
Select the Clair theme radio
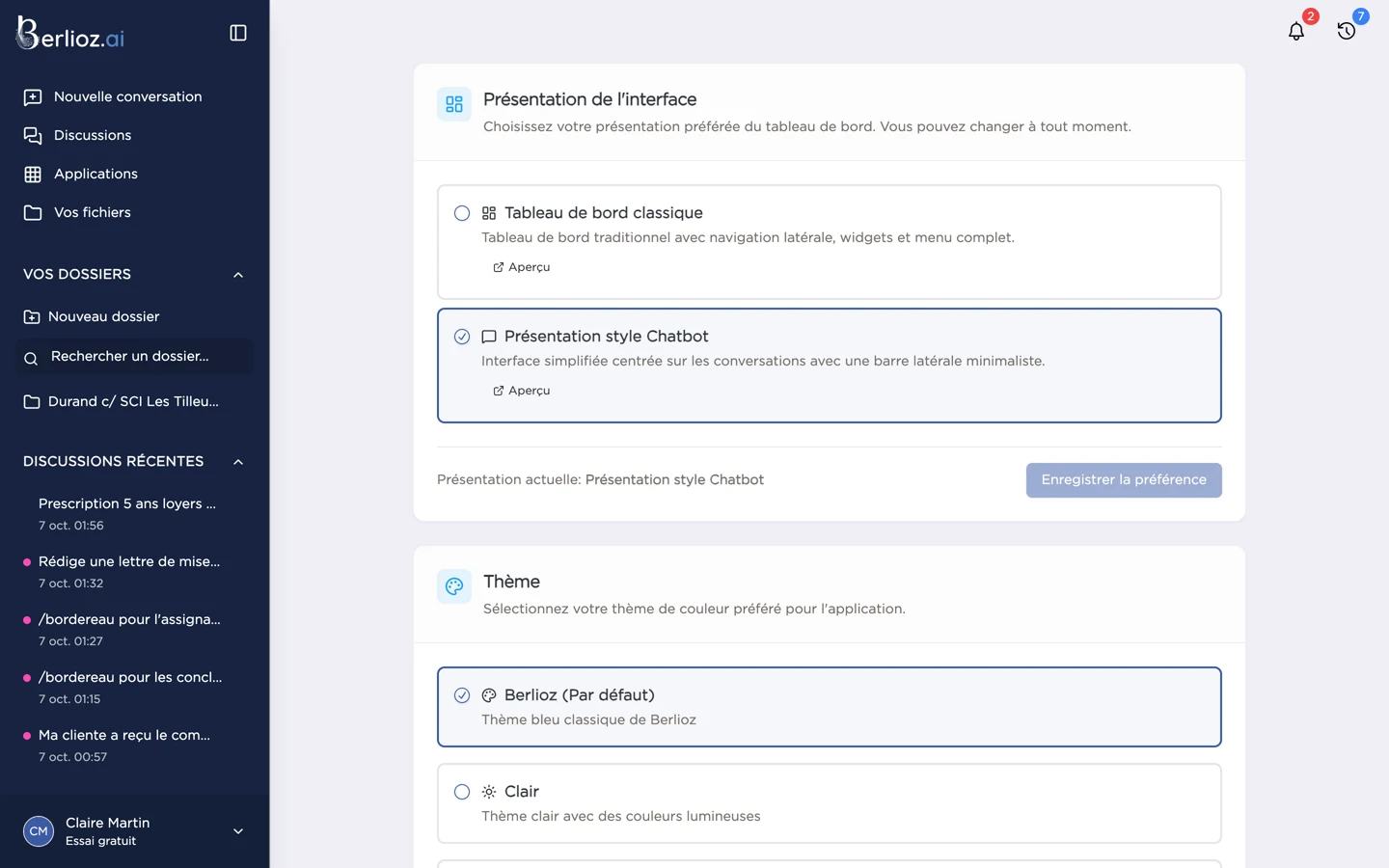click(x=462, y=792)
